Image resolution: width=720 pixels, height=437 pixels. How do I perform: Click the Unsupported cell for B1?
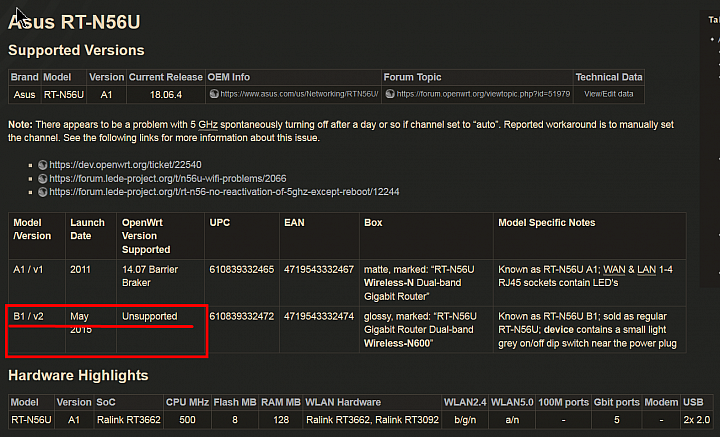161,330
